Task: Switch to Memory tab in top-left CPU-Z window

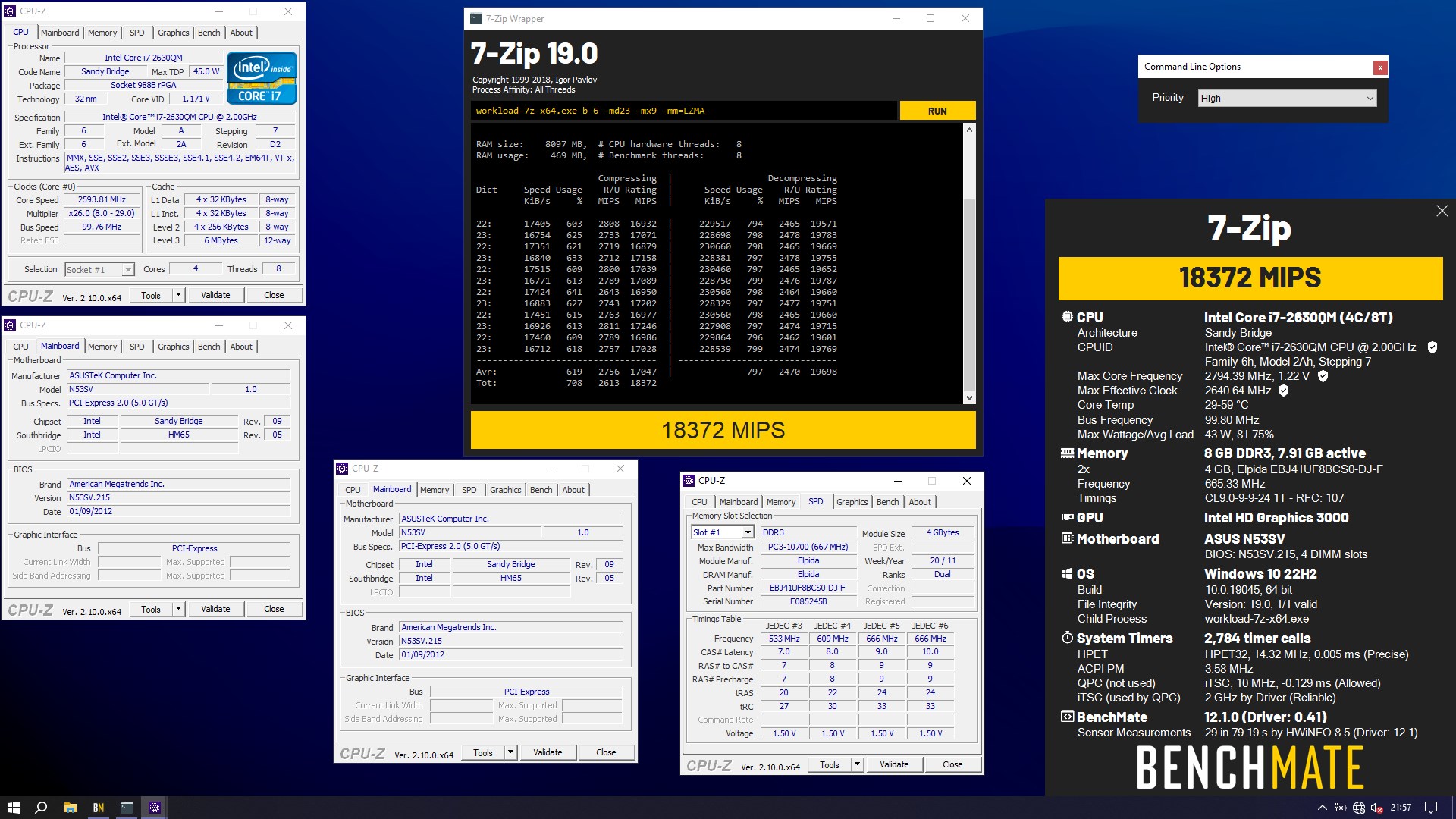Action: tap(102, 33)
